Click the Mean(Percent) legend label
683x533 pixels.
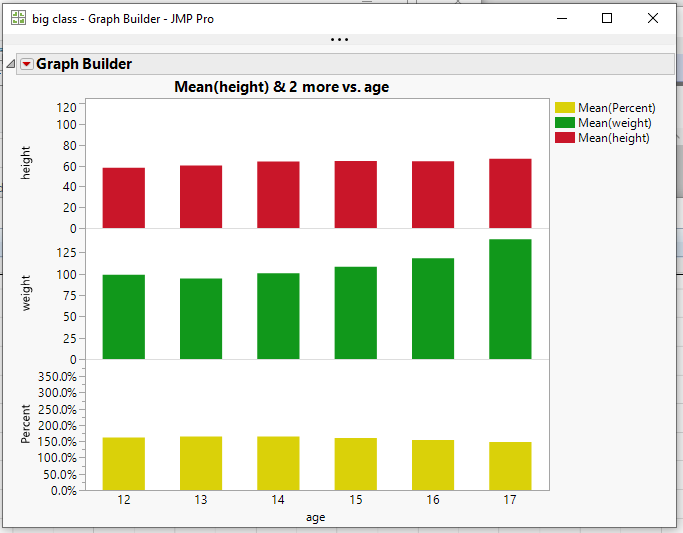[616, 108]
